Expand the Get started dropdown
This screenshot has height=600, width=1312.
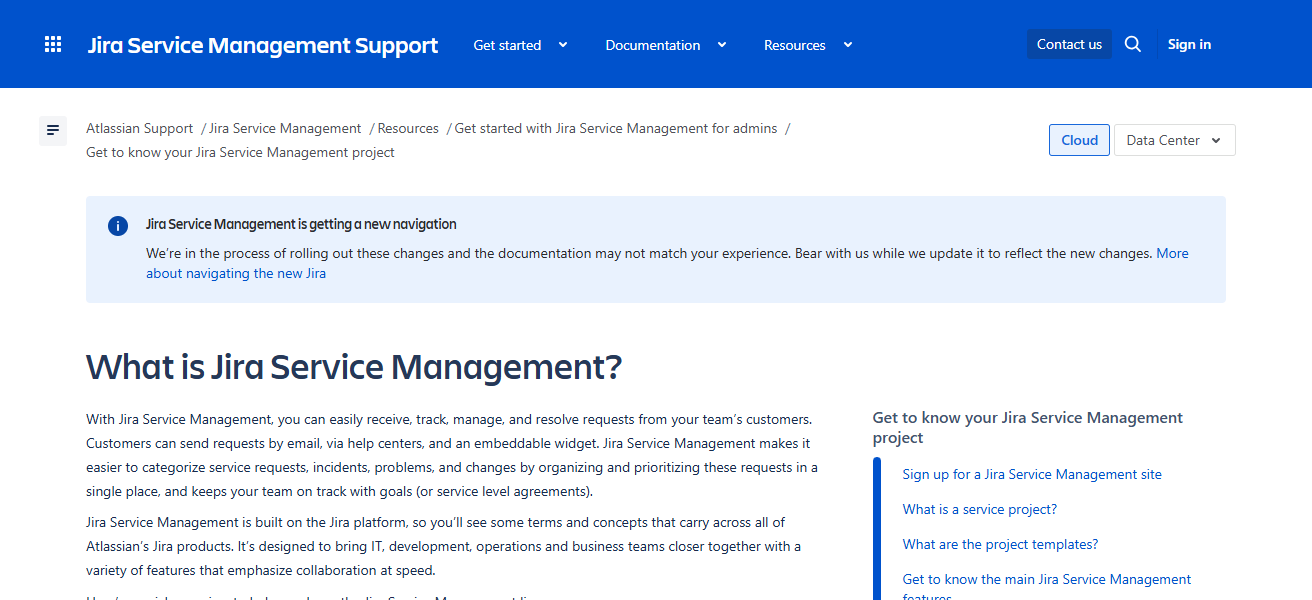coord(519,45)
